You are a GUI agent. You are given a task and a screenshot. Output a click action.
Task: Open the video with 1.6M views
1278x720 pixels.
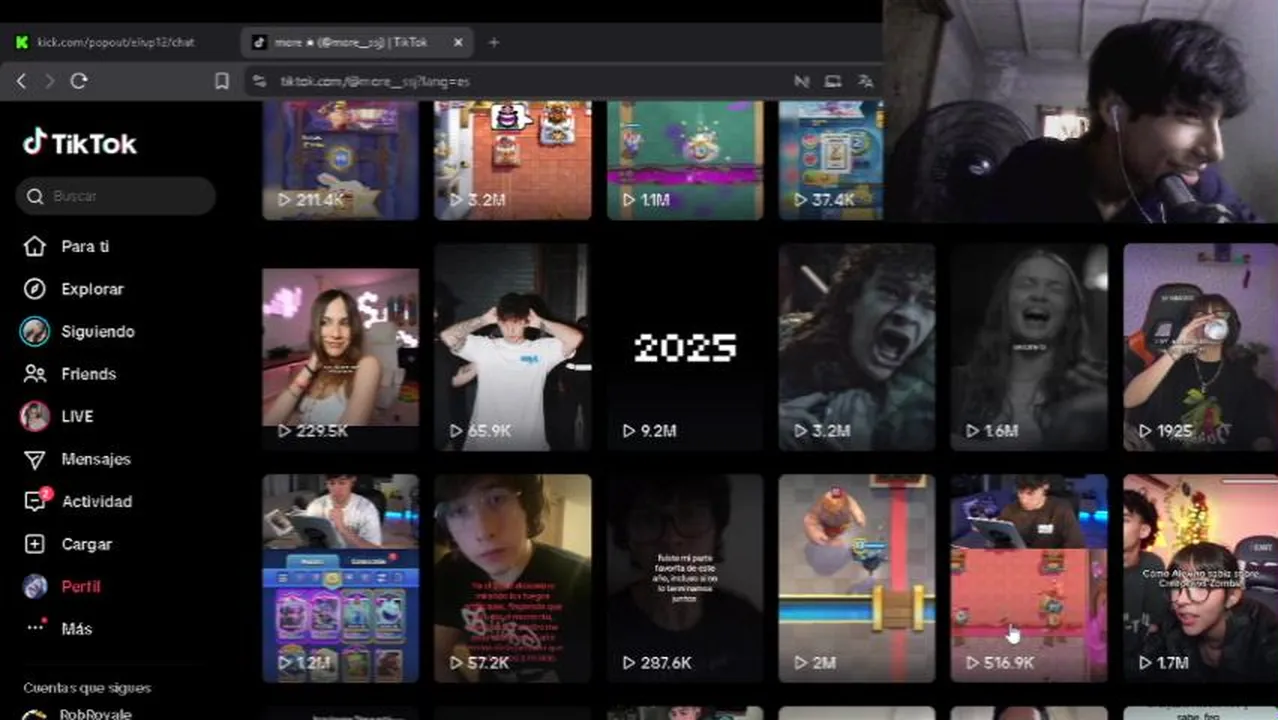click(1029, 347)
